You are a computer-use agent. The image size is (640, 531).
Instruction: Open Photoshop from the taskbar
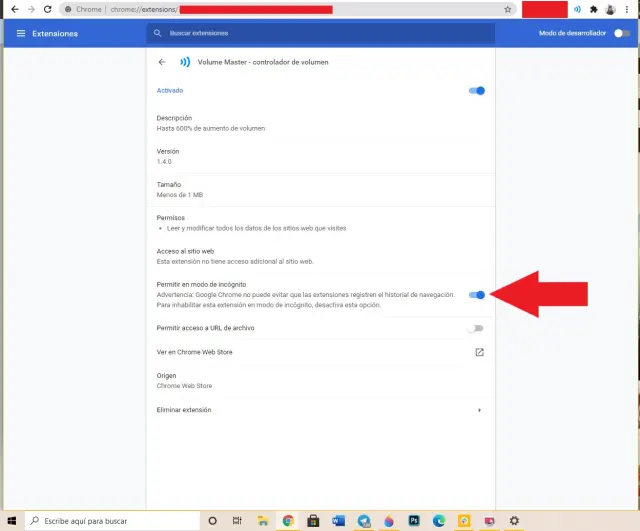click(x=414, y=521)
